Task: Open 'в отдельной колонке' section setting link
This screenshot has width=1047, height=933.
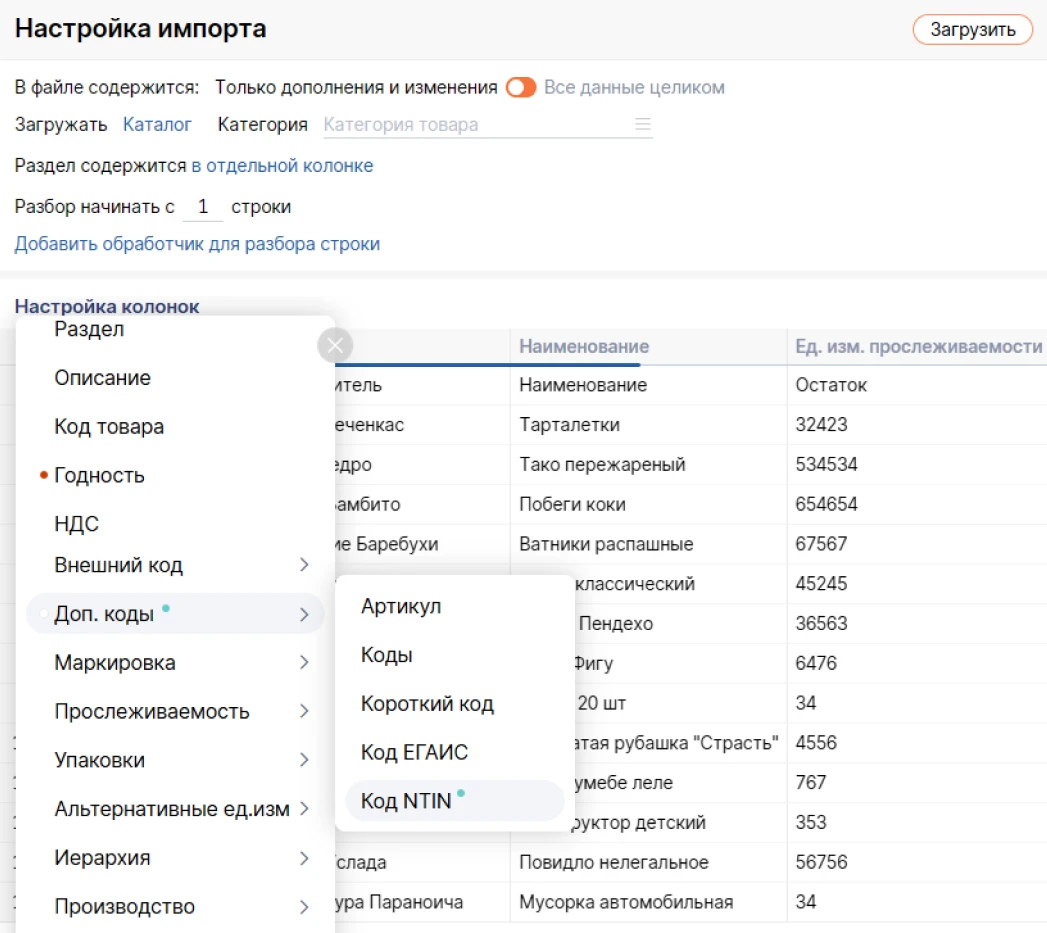Action: 282,166
